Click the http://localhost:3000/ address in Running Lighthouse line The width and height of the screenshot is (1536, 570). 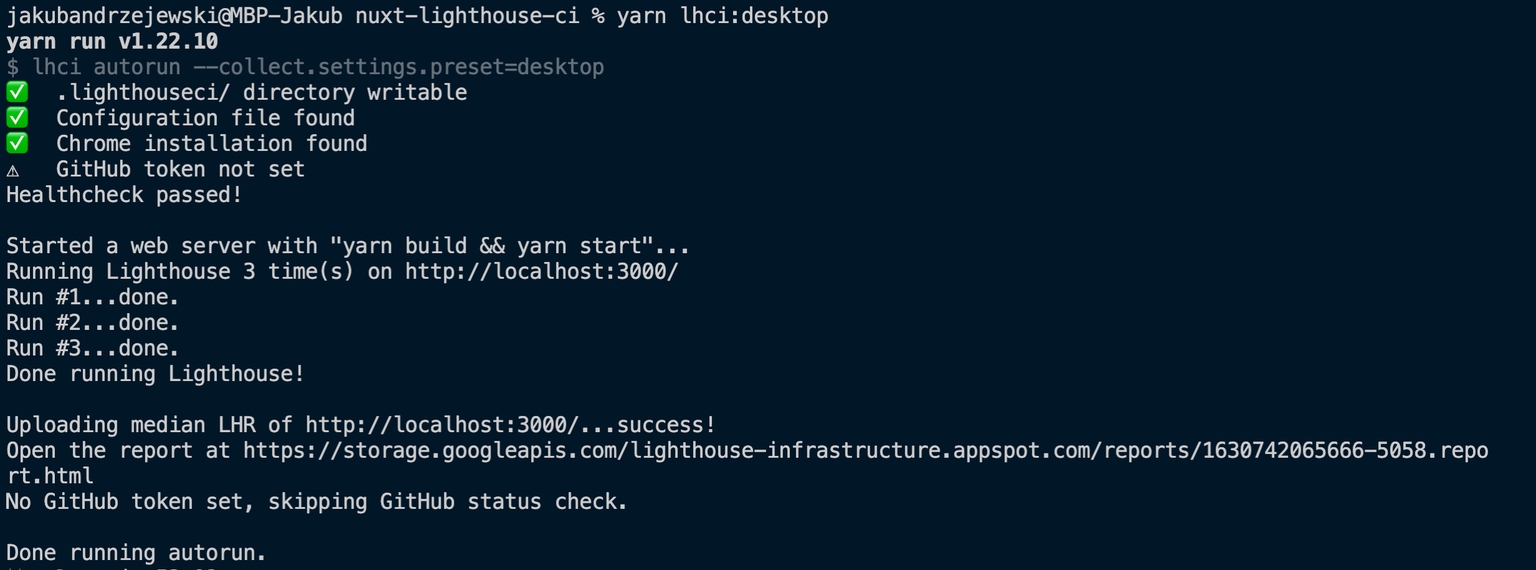[541, 272]
